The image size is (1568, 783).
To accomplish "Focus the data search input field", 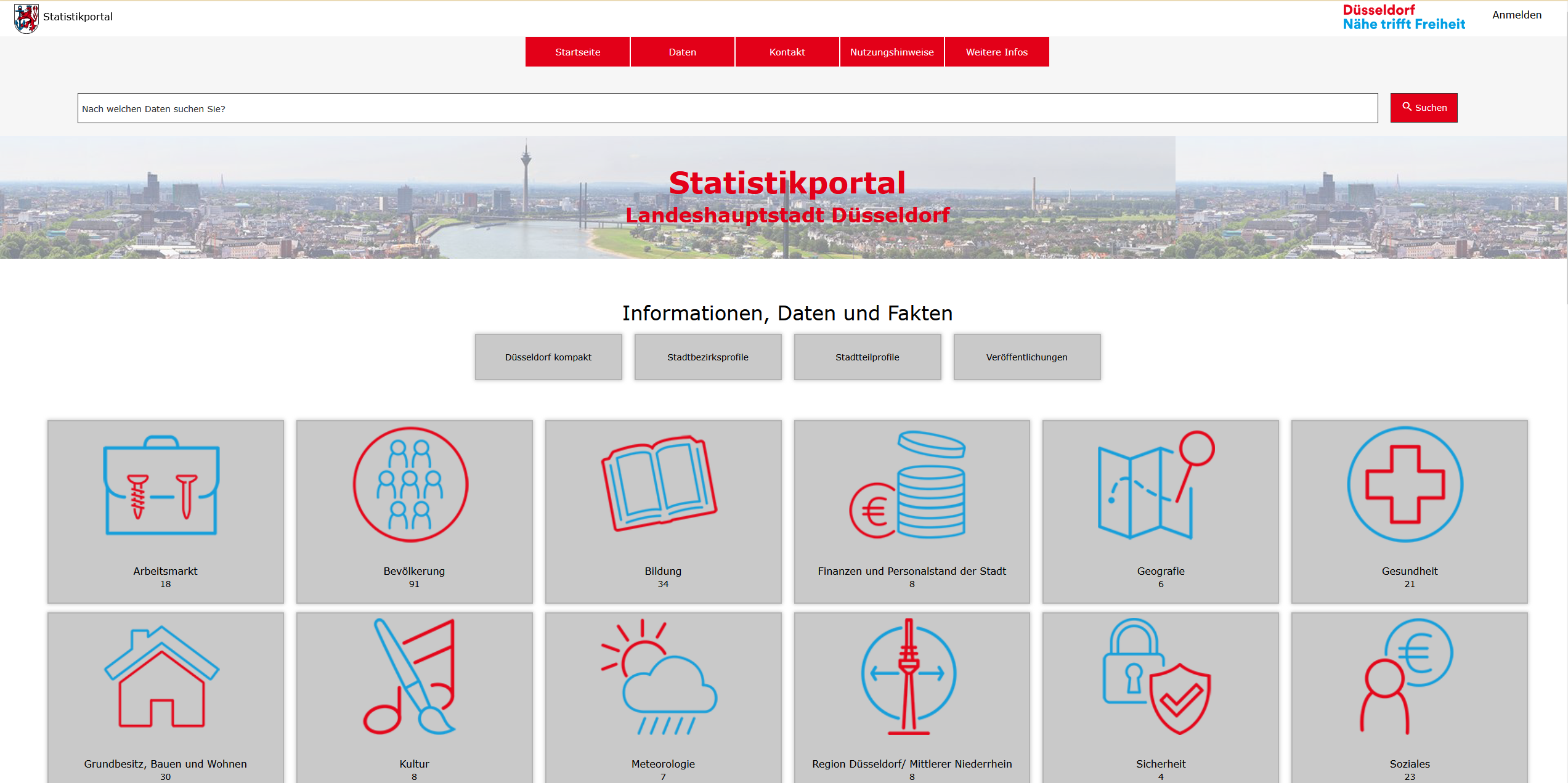I will point(727,108).
